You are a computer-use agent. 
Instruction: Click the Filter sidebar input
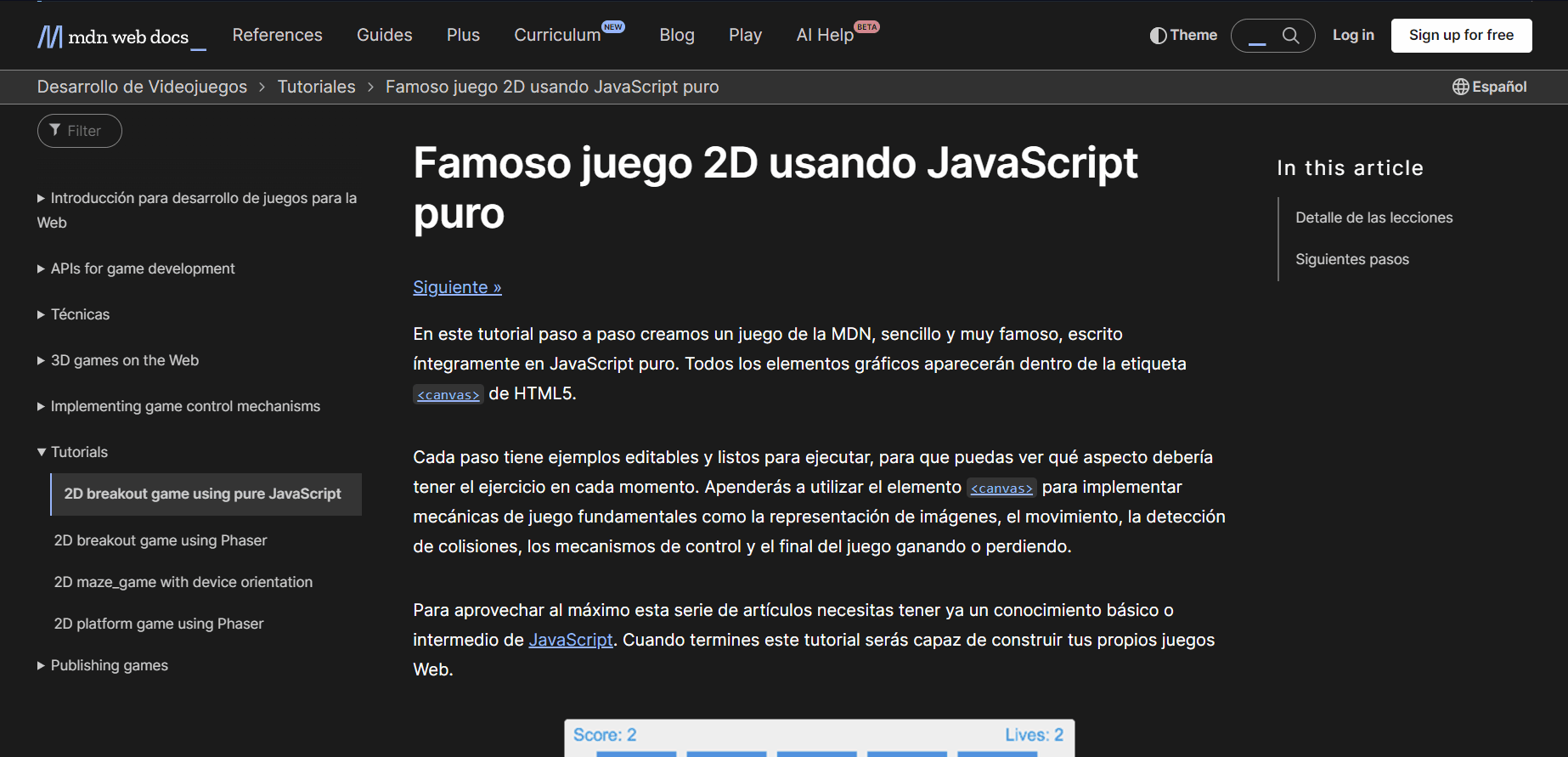(x=80, y=131)
